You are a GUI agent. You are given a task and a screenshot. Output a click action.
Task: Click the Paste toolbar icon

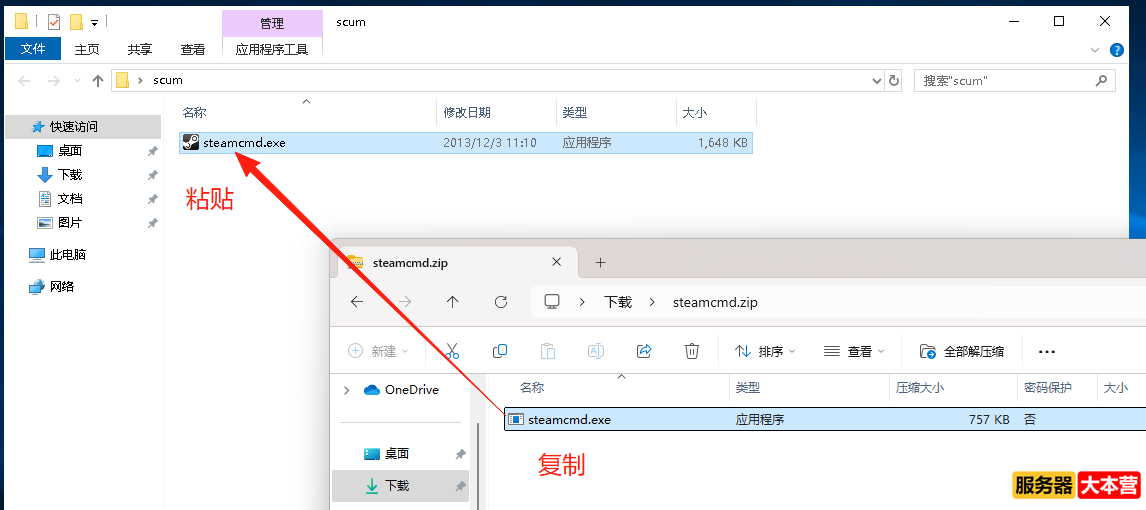point(547,351)
